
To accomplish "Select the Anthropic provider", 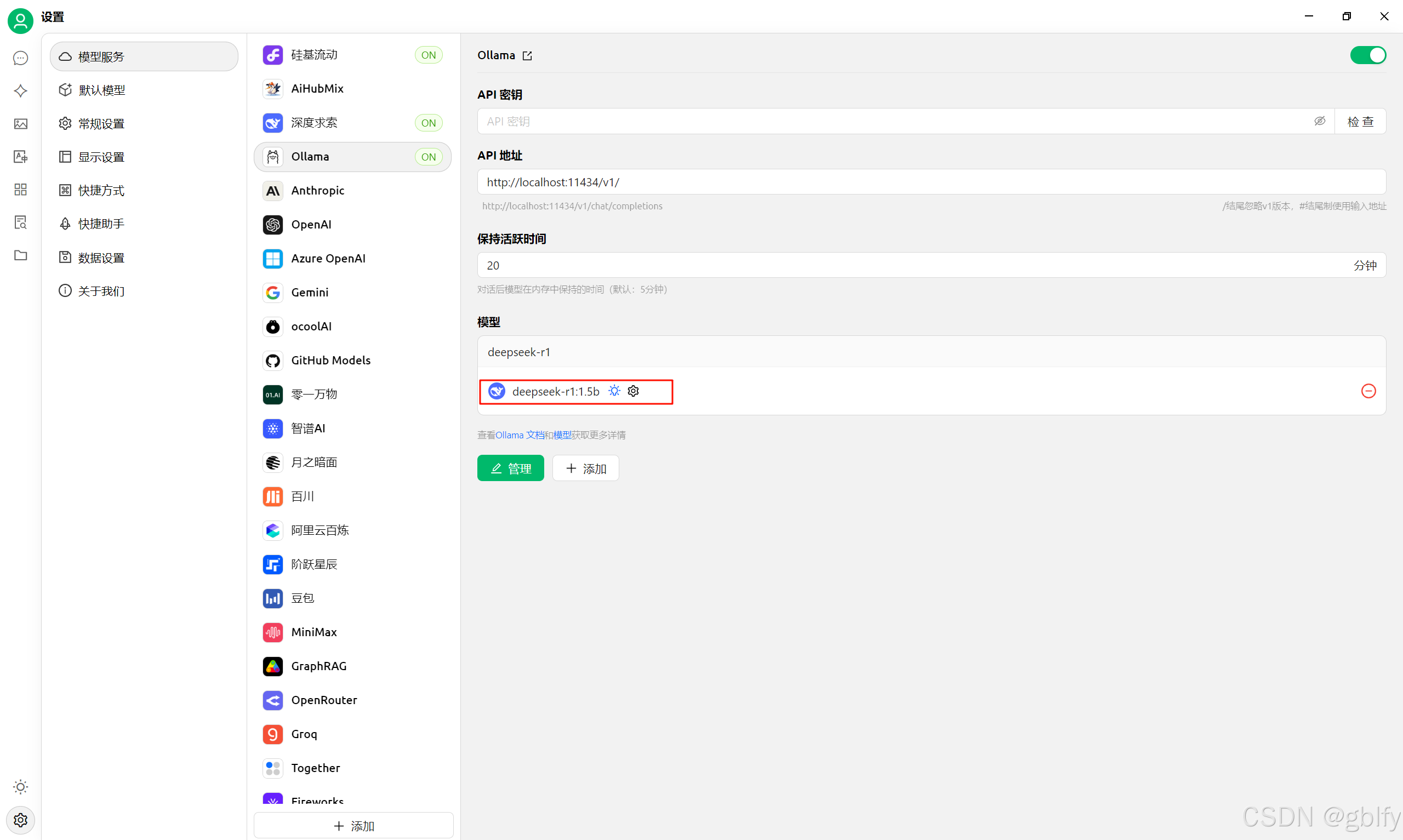I will (317, 191).
